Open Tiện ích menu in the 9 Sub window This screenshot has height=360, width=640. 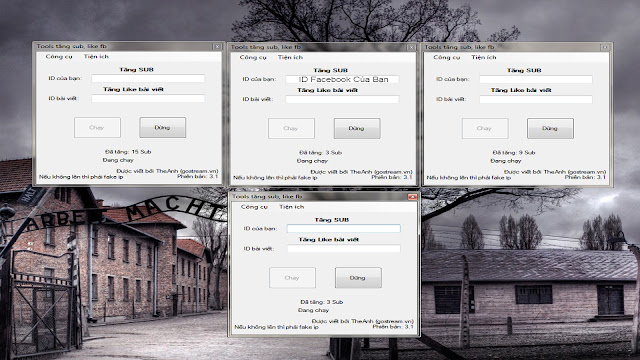coord(484,58)
